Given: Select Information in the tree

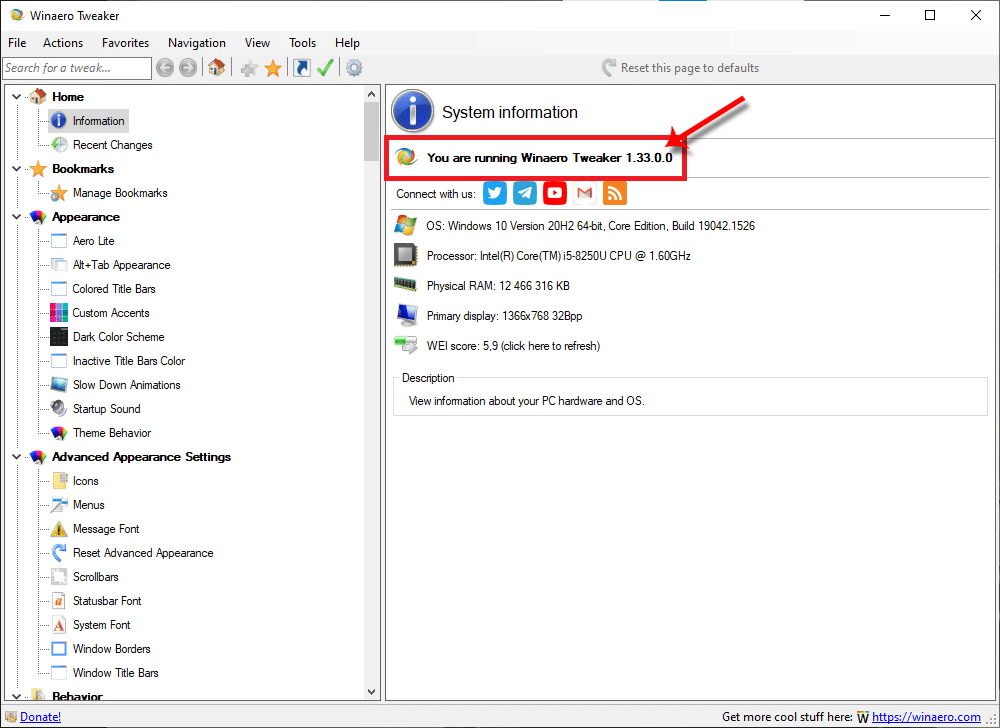Looking at the screenshot, I should click(x=98, y=121).
